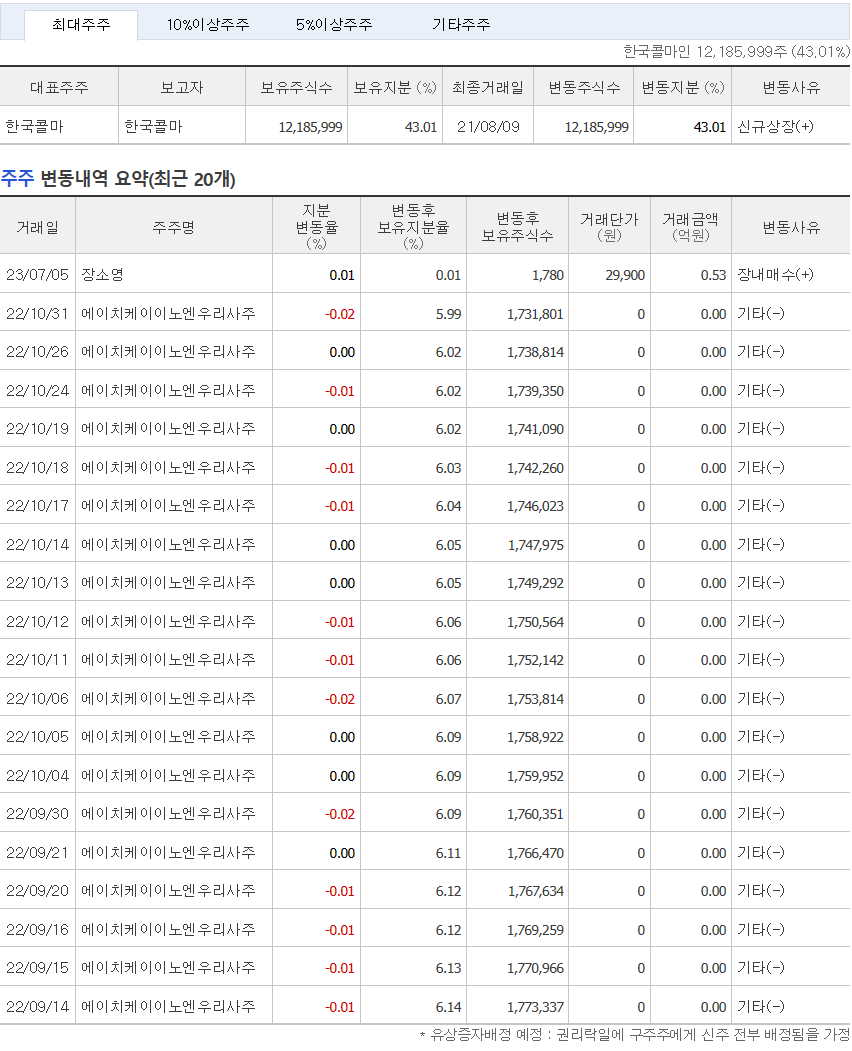Open the 5%이상주주 tab
This screenshot has height=1051, width=852.
(x=334, y=25)
